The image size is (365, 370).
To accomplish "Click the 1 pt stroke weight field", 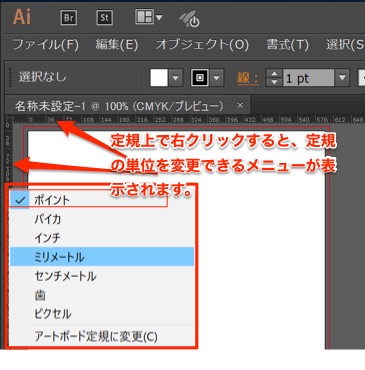I will point(308,78).
